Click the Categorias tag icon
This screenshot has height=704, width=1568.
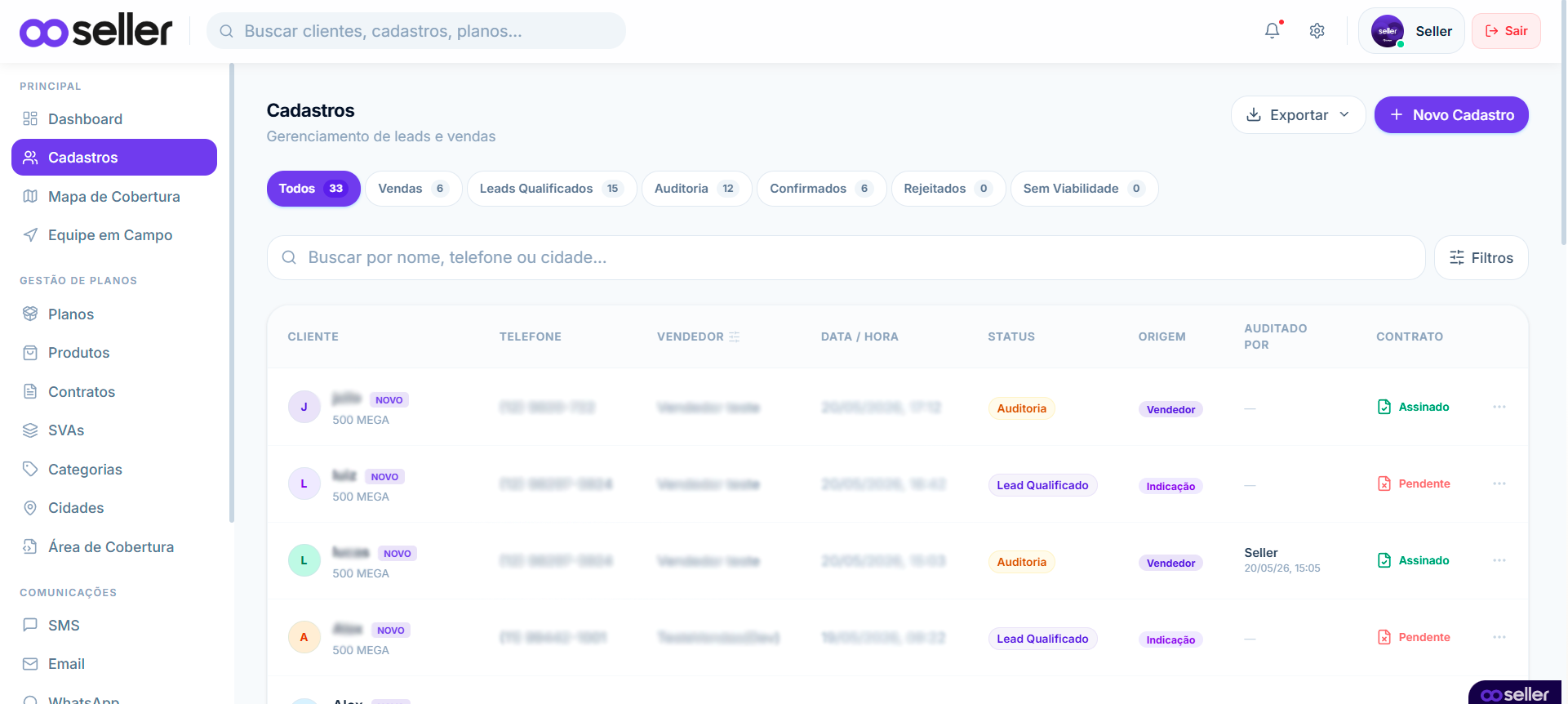tap(30, 469)
